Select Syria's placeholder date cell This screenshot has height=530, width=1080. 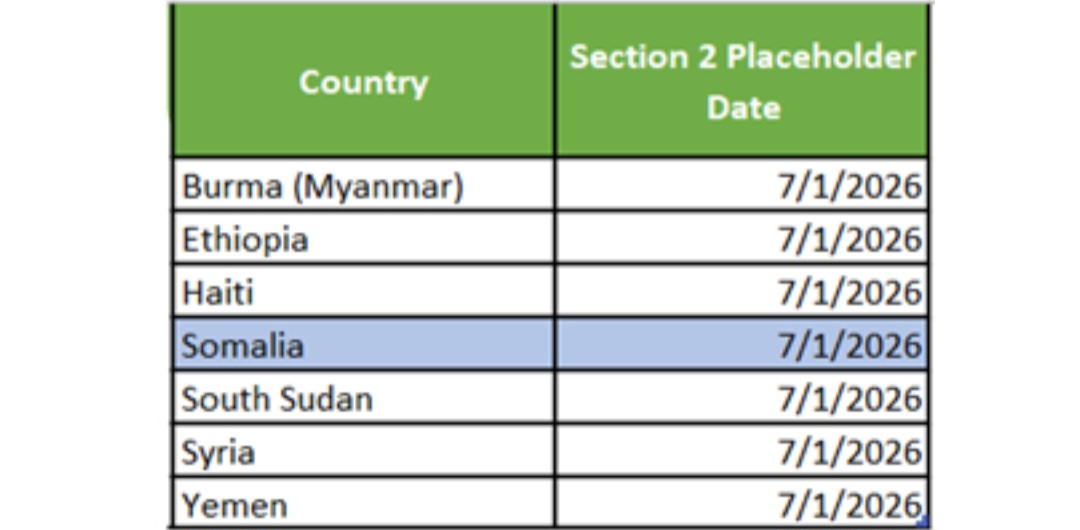(x=742, y=451)
